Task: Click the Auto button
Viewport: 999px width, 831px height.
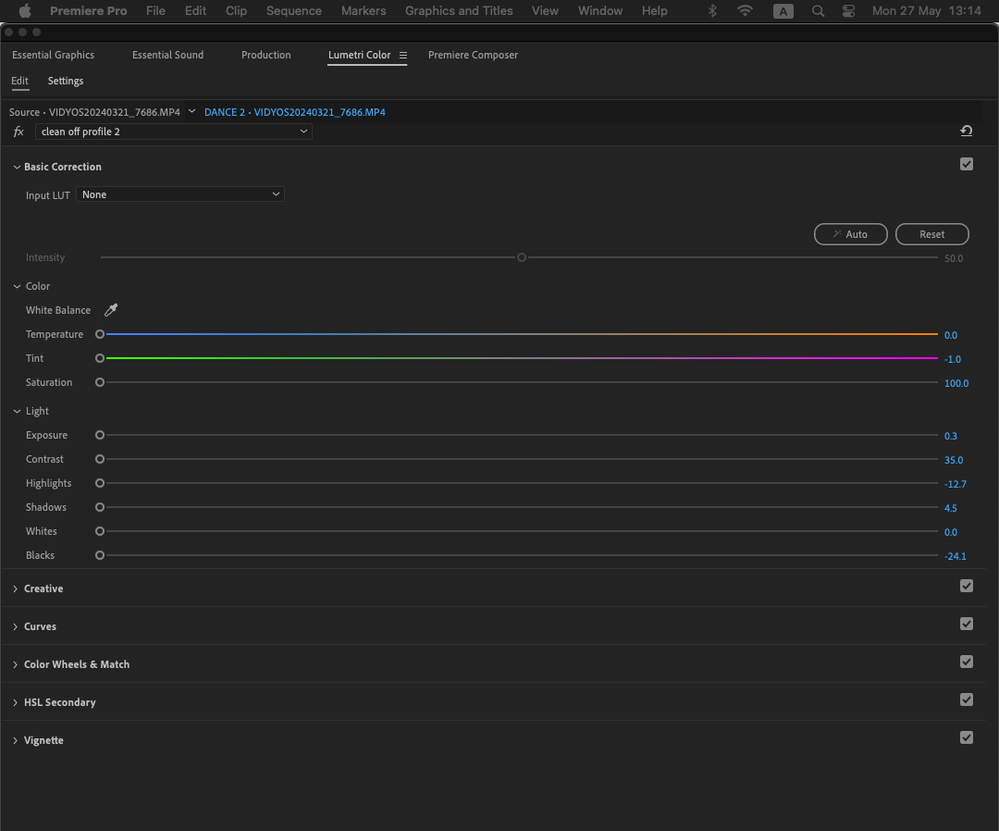Action: [x=850, y=234]
